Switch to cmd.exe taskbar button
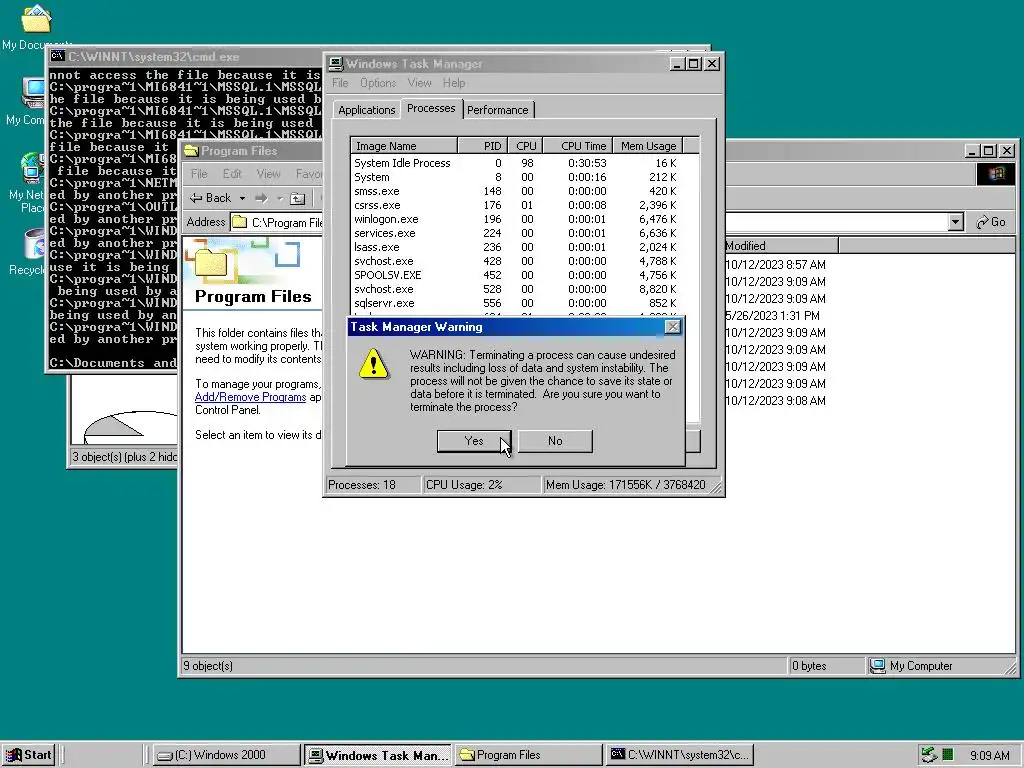The width and height of the screenshot is (1024, 768). point(680,755)
